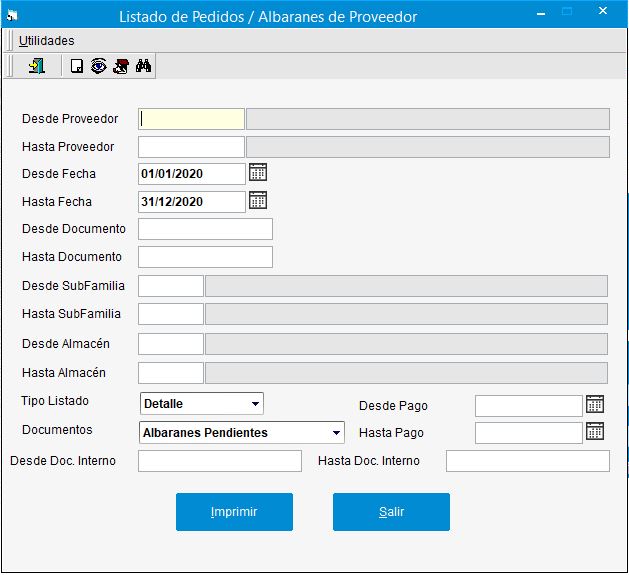Click the Desde SubFamilia description box
The height and width of the screenshot is (575, 629).
(x=406, y=286)
